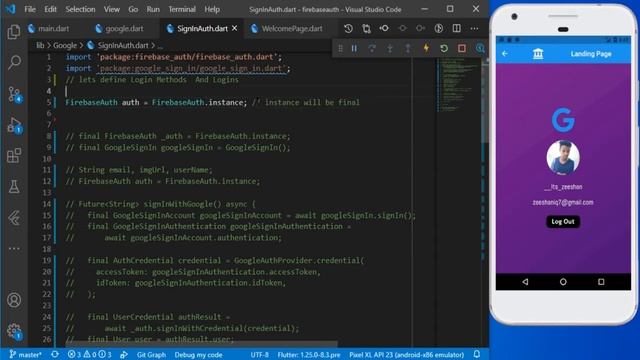Show errors and warnings in status bar
Screen dimensions: 640x360
pyautogui.click(x=89, y=355)
